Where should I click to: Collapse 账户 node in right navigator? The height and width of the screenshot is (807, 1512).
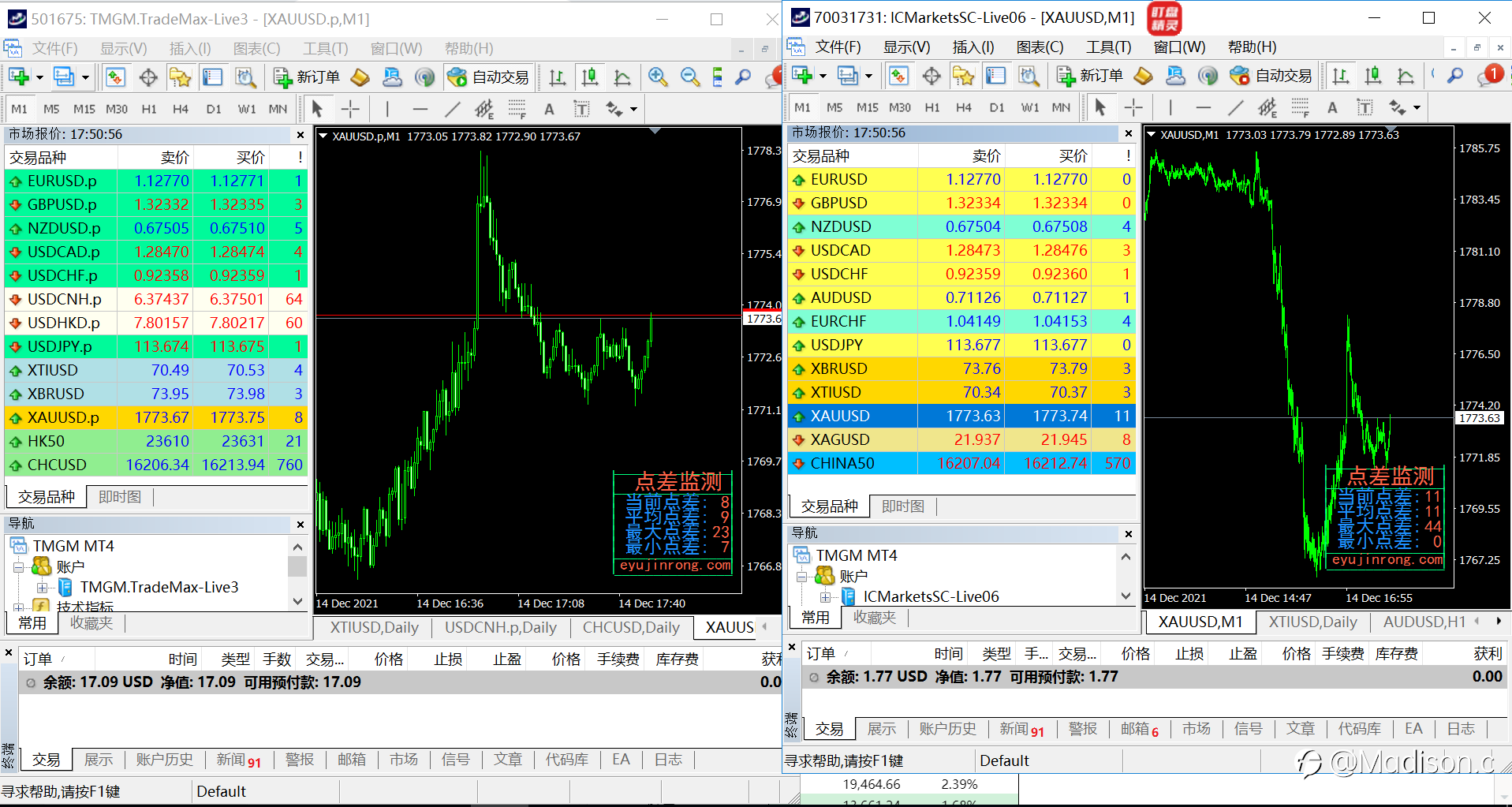click(x=801, y=576)
